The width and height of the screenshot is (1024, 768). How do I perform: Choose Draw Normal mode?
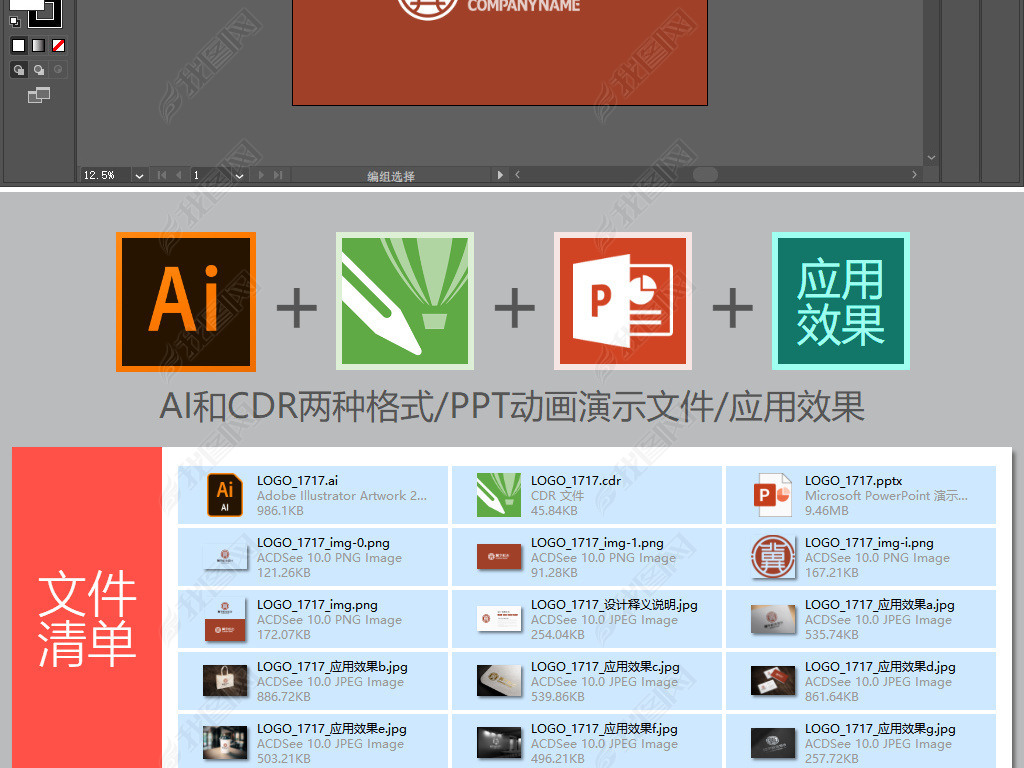coord(19,69)
